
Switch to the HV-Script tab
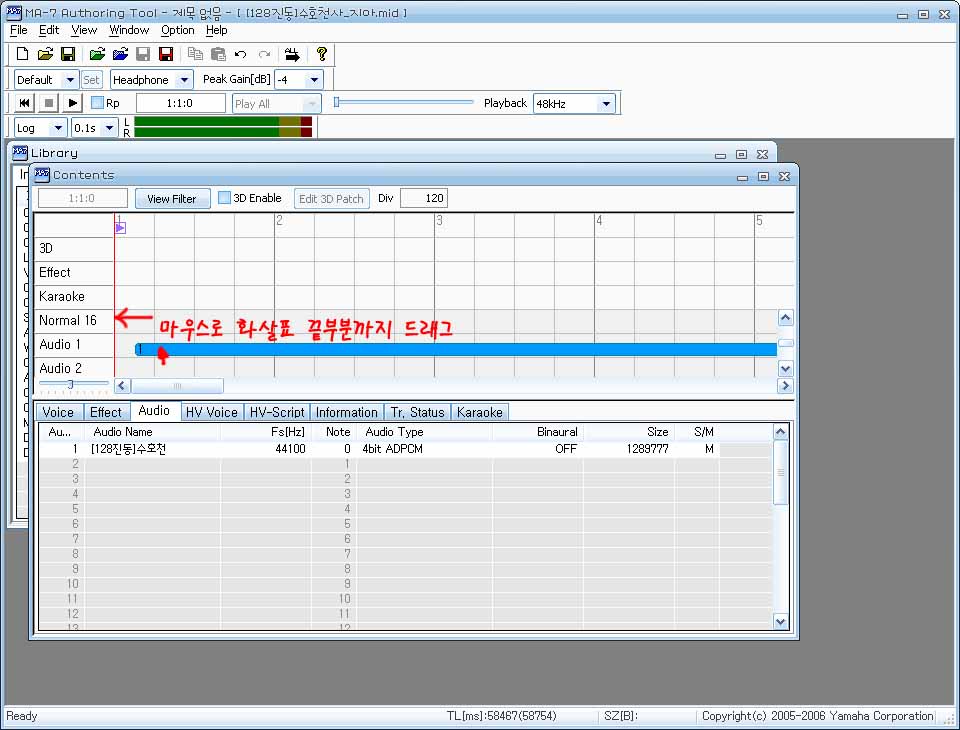tap(277, 412)
